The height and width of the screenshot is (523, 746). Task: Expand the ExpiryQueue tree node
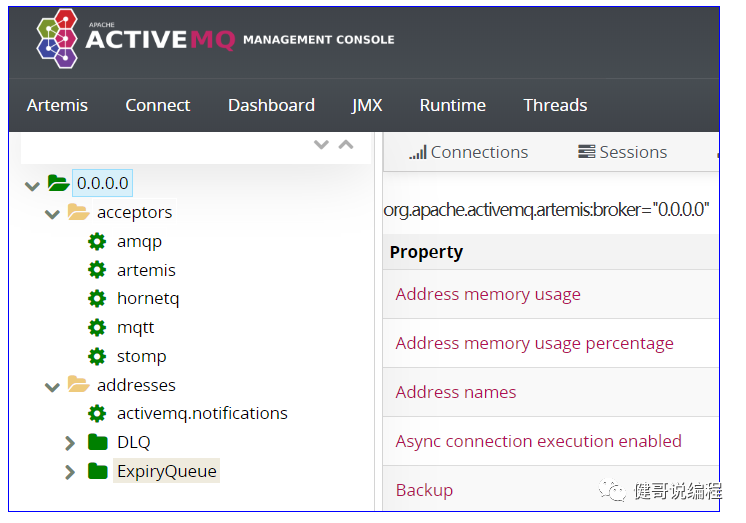pyautogui.click(x=69, y=471)
